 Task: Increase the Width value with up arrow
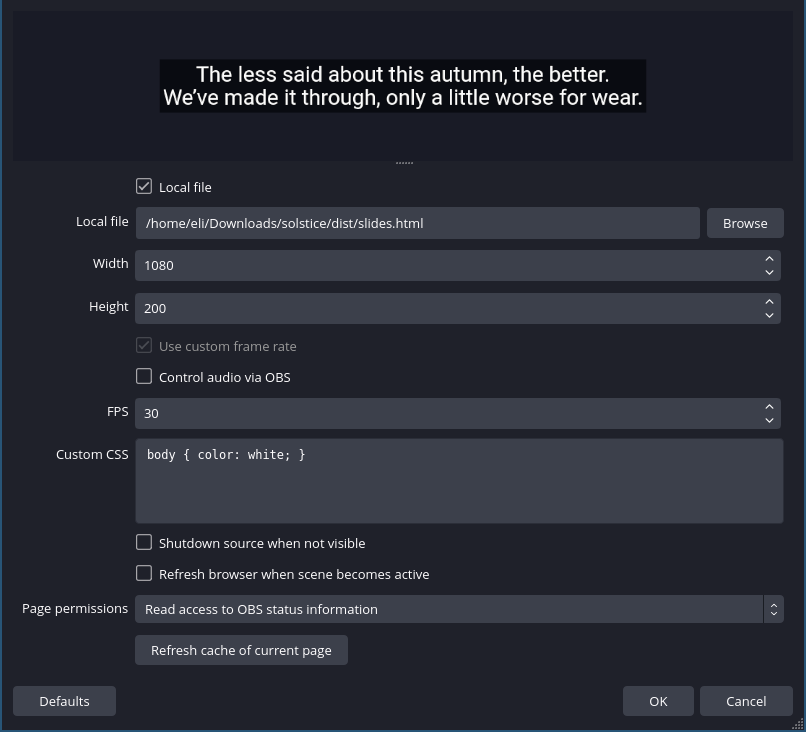769,259
